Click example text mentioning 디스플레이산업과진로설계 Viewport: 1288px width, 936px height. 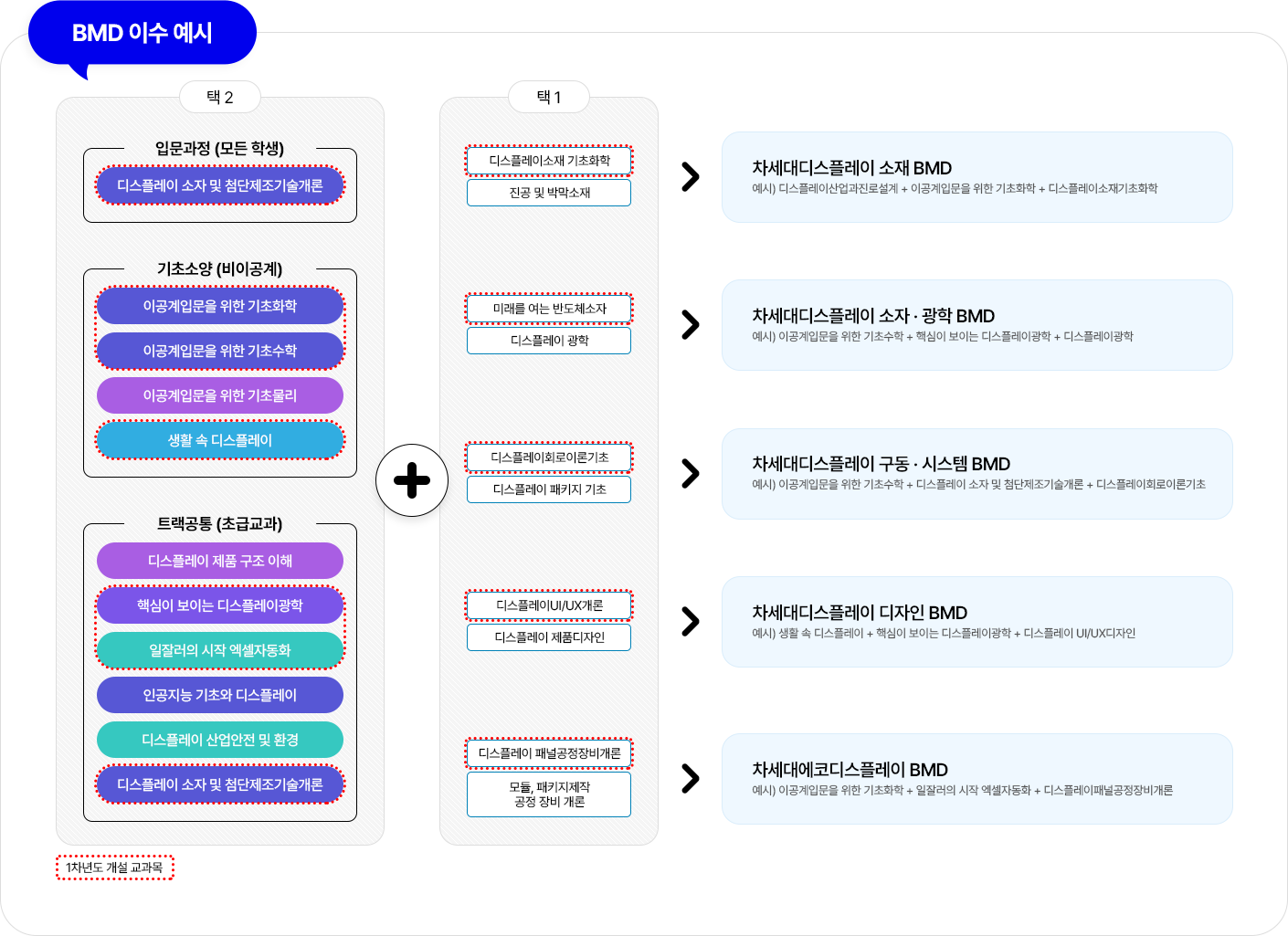click(955, 189)
